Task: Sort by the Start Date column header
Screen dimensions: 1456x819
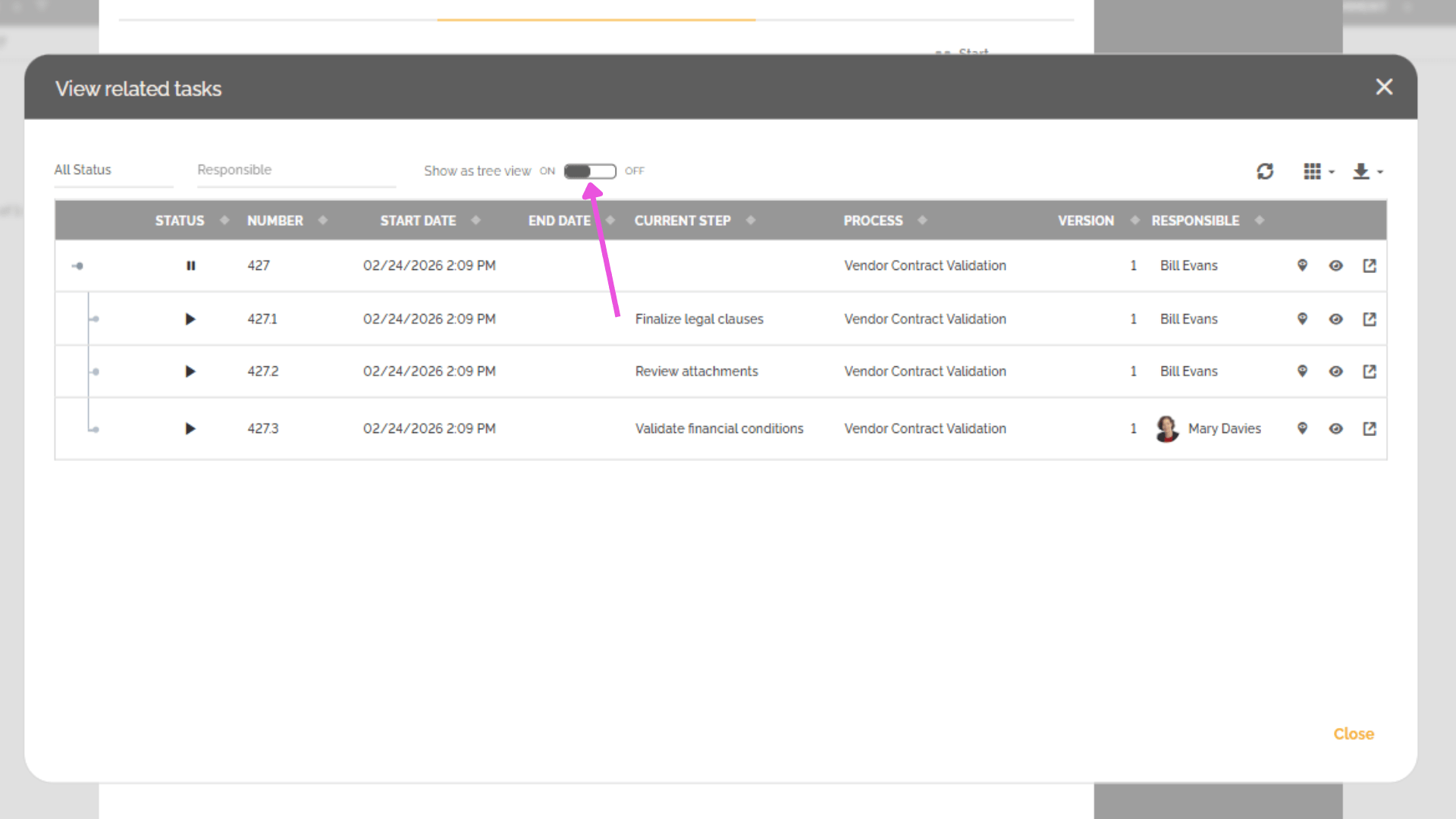Action: coord(418,221)
